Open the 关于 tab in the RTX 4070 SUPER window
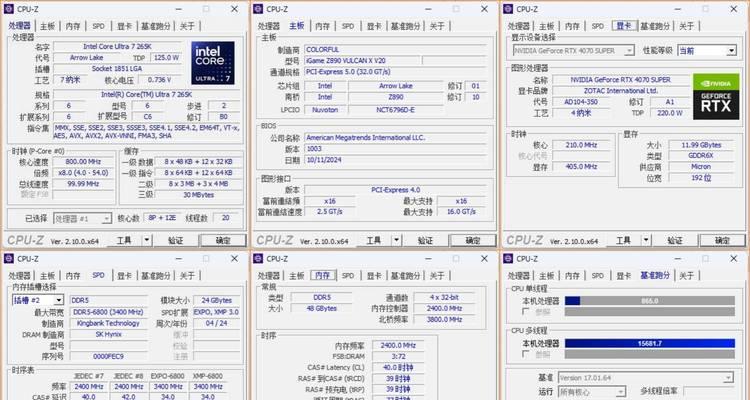Screen dimensions: 750x400 (686, 26)
